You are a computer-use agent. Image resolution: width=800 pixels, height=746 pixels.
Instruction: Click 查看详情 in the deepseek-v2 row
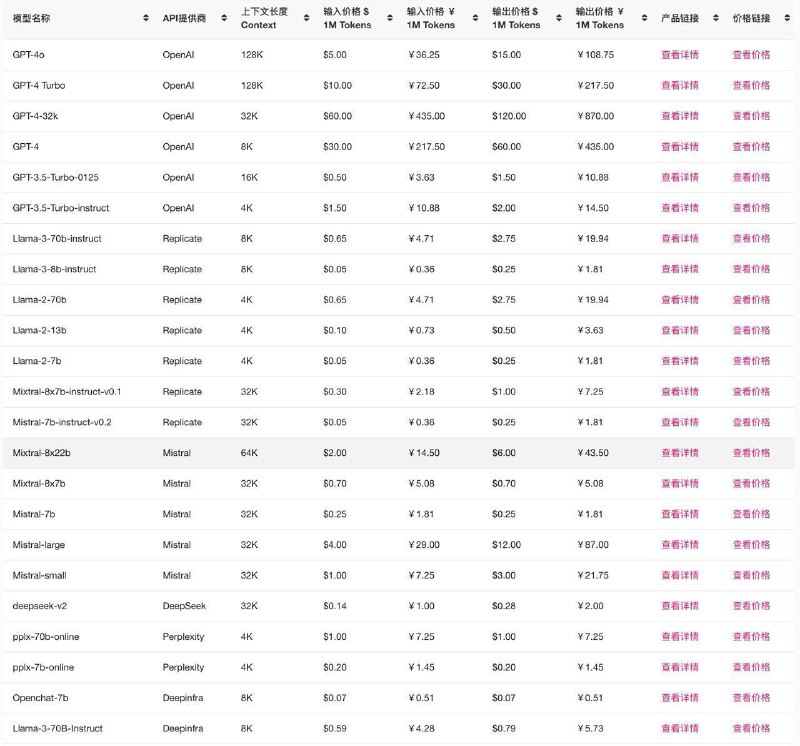(680, 606)
